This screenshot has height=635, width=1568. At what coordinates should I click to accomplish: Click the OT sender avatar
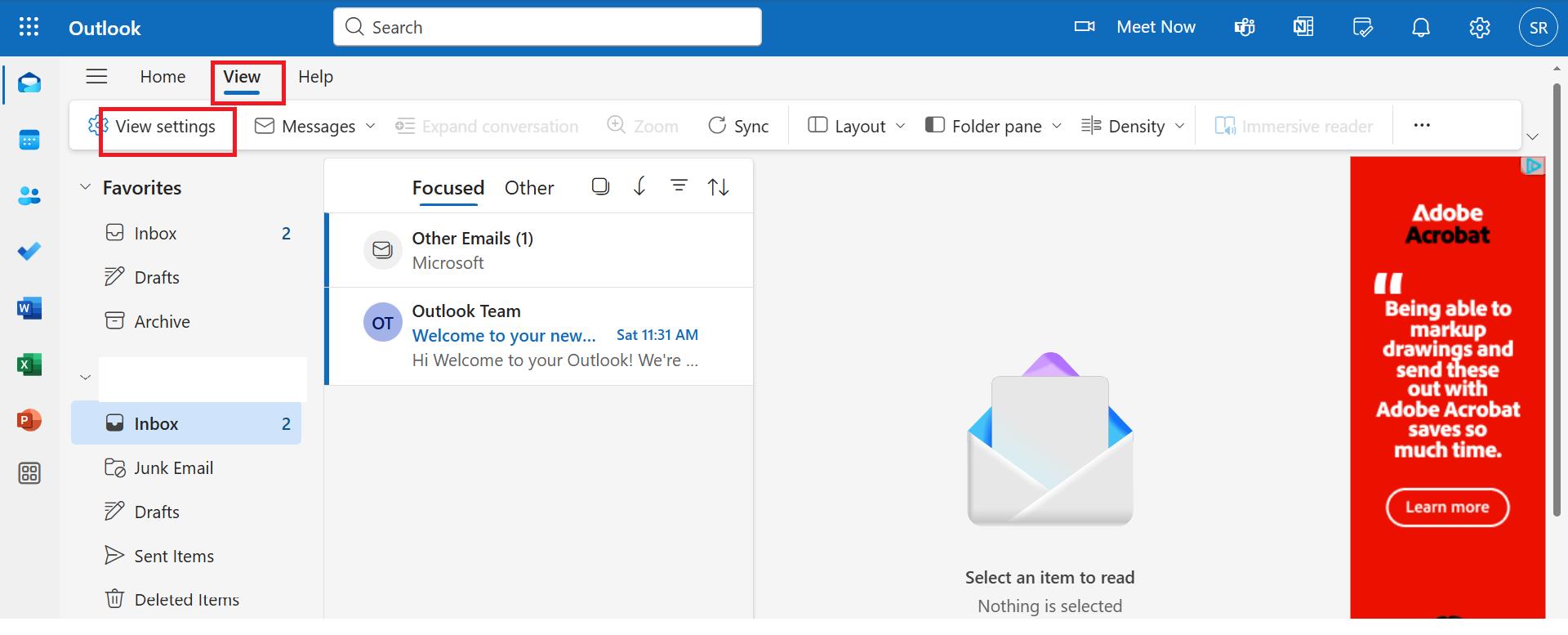pos(382,323)
